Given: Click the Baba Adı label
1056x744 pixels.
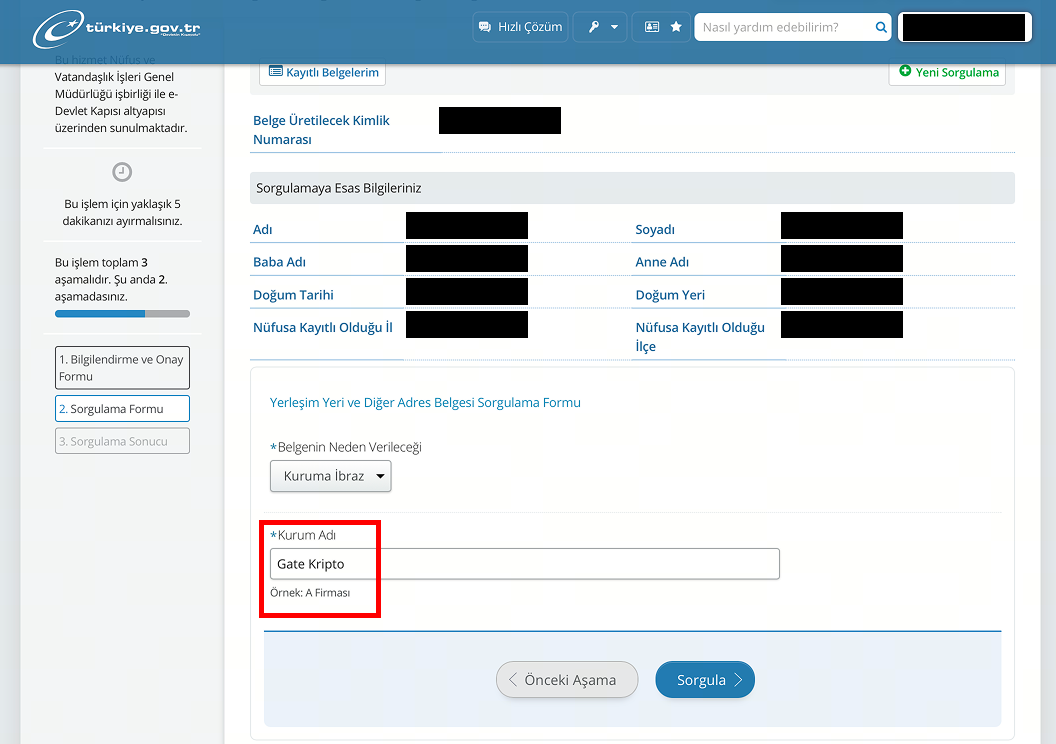Looking at the screenshot, I should click(279, 262).
